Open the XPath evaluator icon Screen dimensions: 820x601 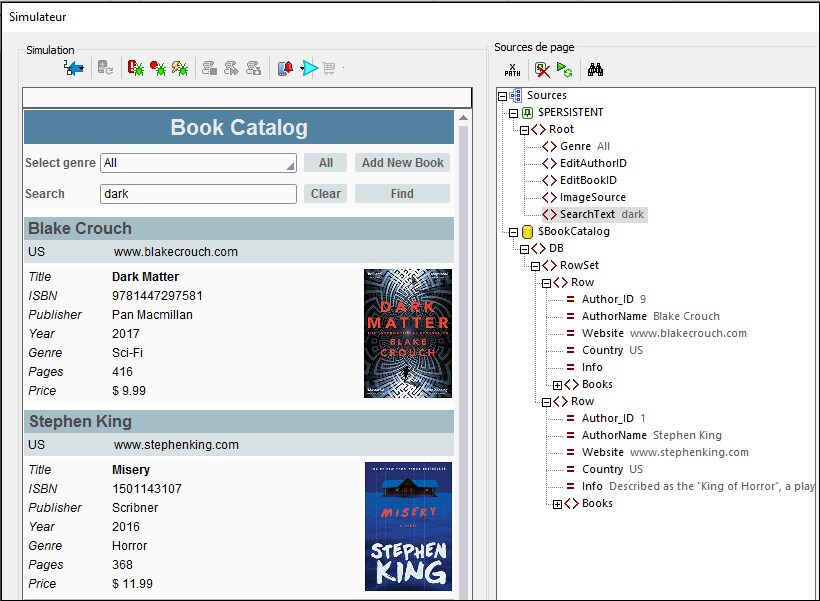512,69
